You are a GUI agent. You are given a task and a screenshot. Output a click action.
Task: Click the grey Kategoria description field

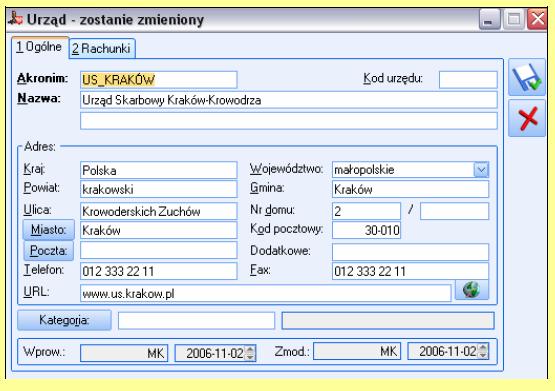(388, 321)
